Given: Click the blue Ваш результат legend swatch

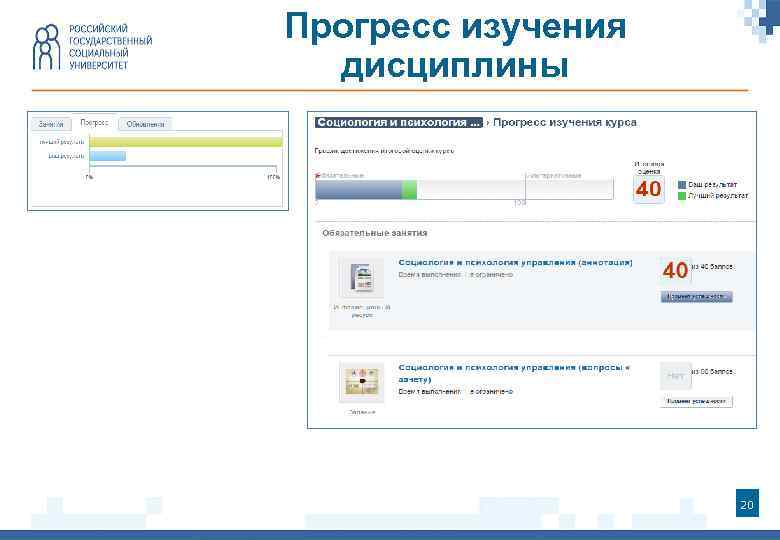Looking at the screenshot, I should pyautogui.click(x=682, y=184).
